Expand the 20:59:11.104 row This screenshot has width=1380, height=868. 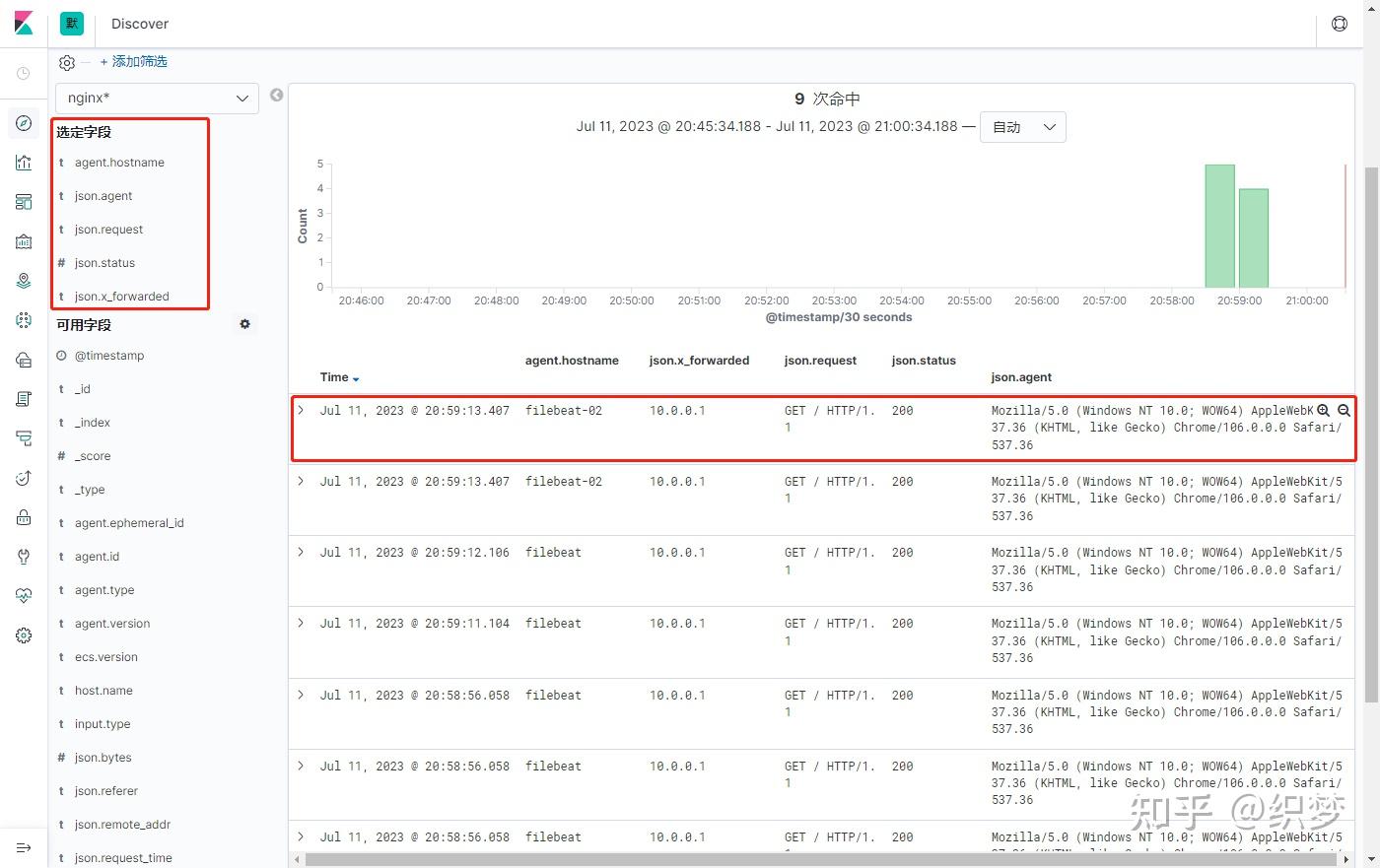(x=302, y=623)
